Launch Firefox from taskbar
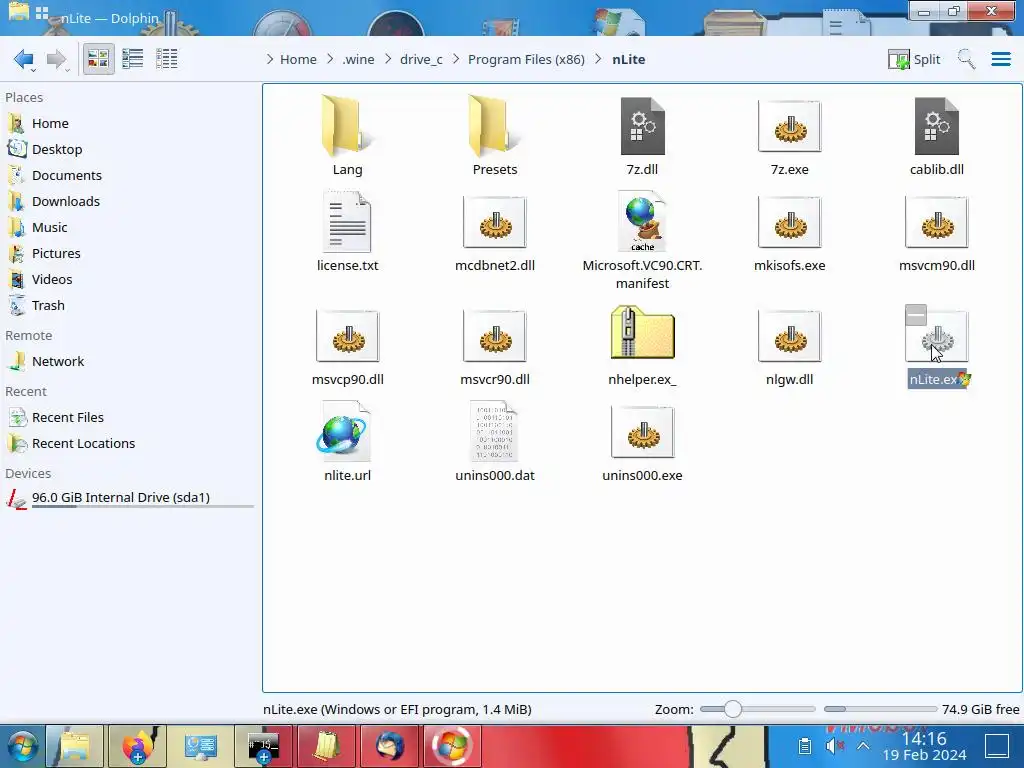The height and width of the screenshot is (768, 1024). coord(137,746)
